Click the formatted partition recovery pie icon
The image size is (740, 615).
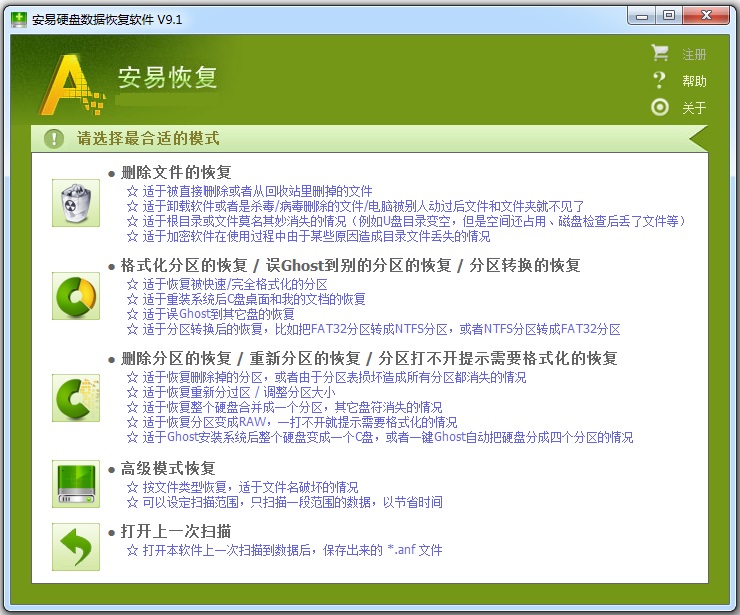tap(76, 296)
